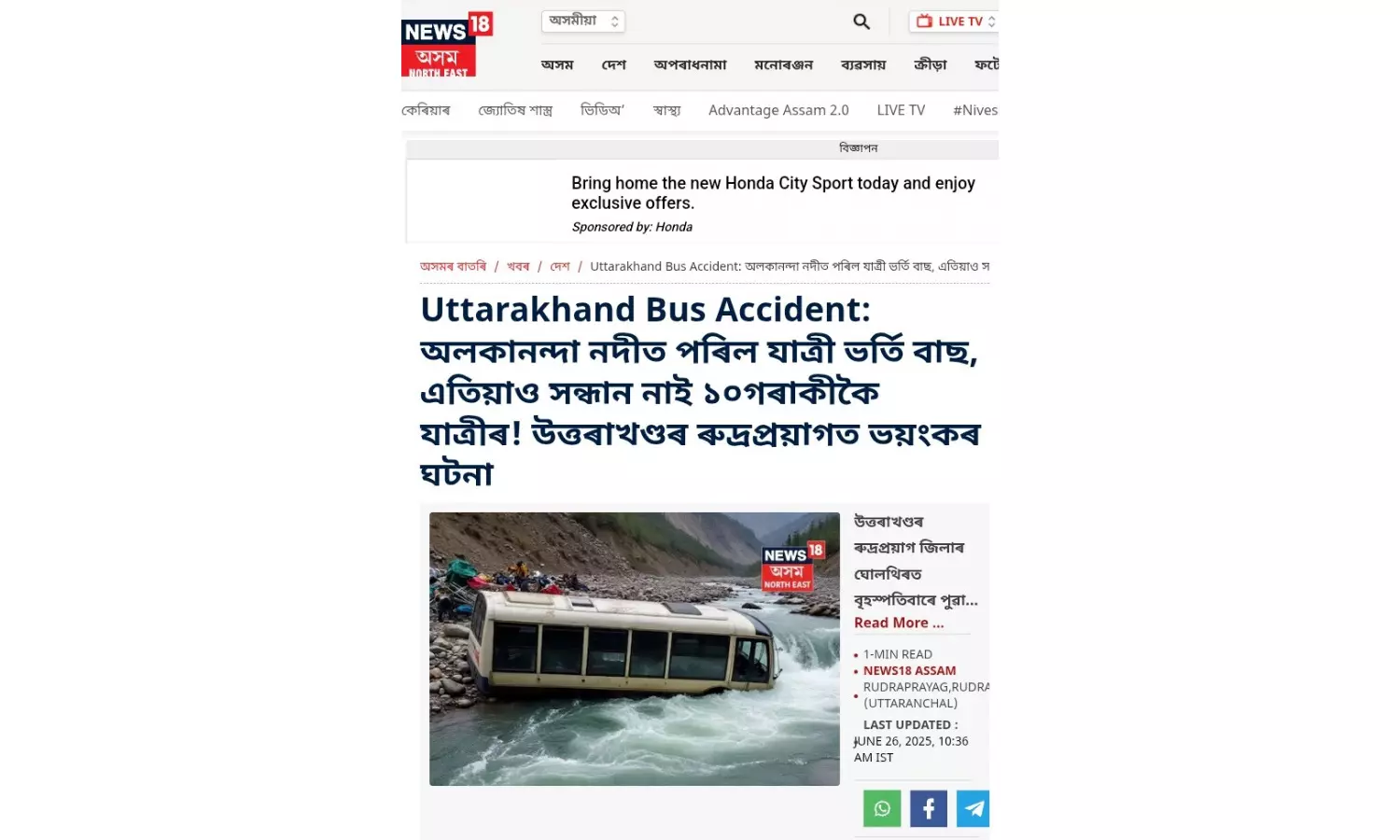The image size is (1400, 840).
Task: Click the LIVE TV television icon
Action: point(924,21)
